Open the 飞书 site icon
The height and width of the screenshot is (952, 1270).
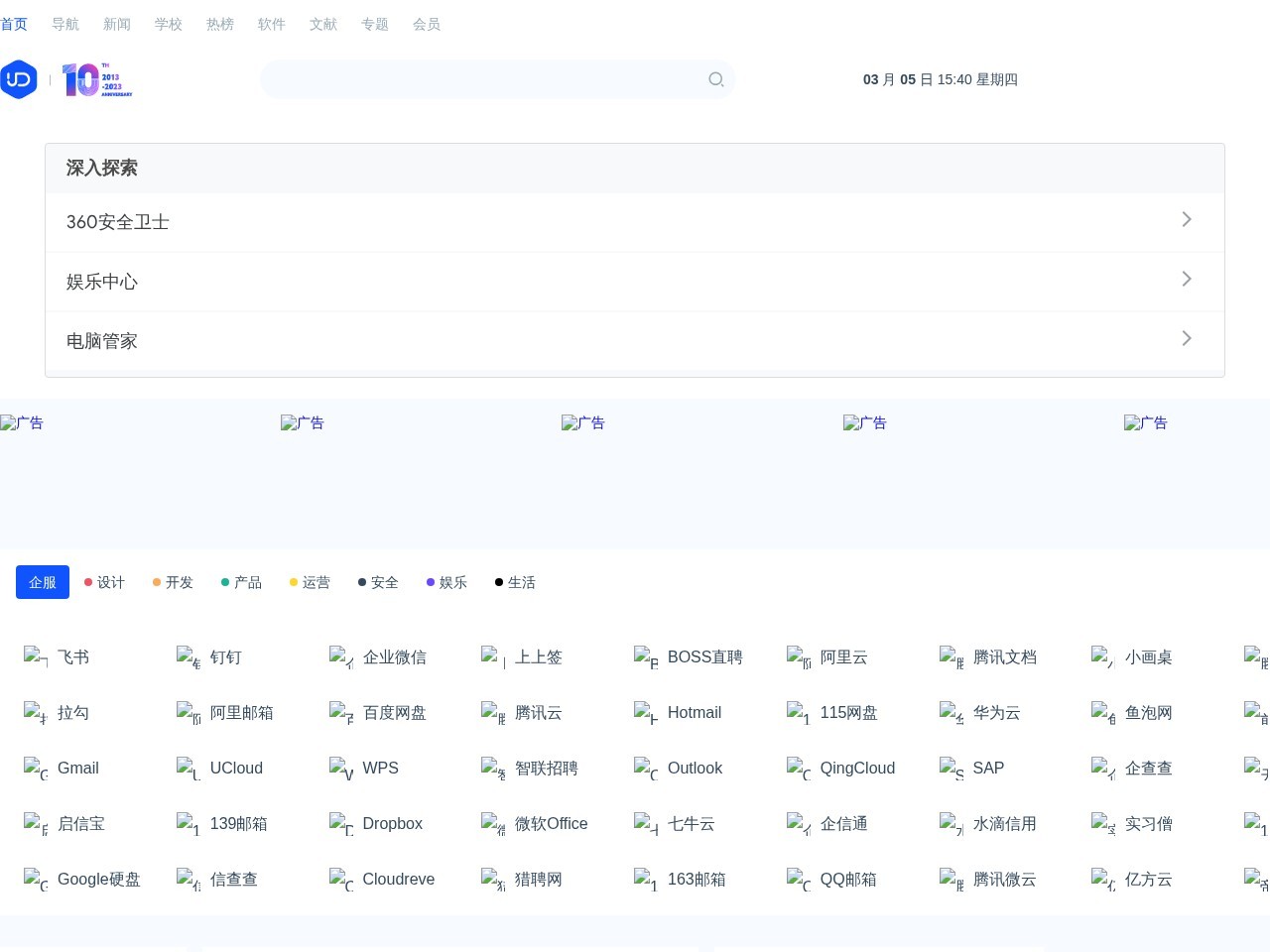tap(36, 657)
